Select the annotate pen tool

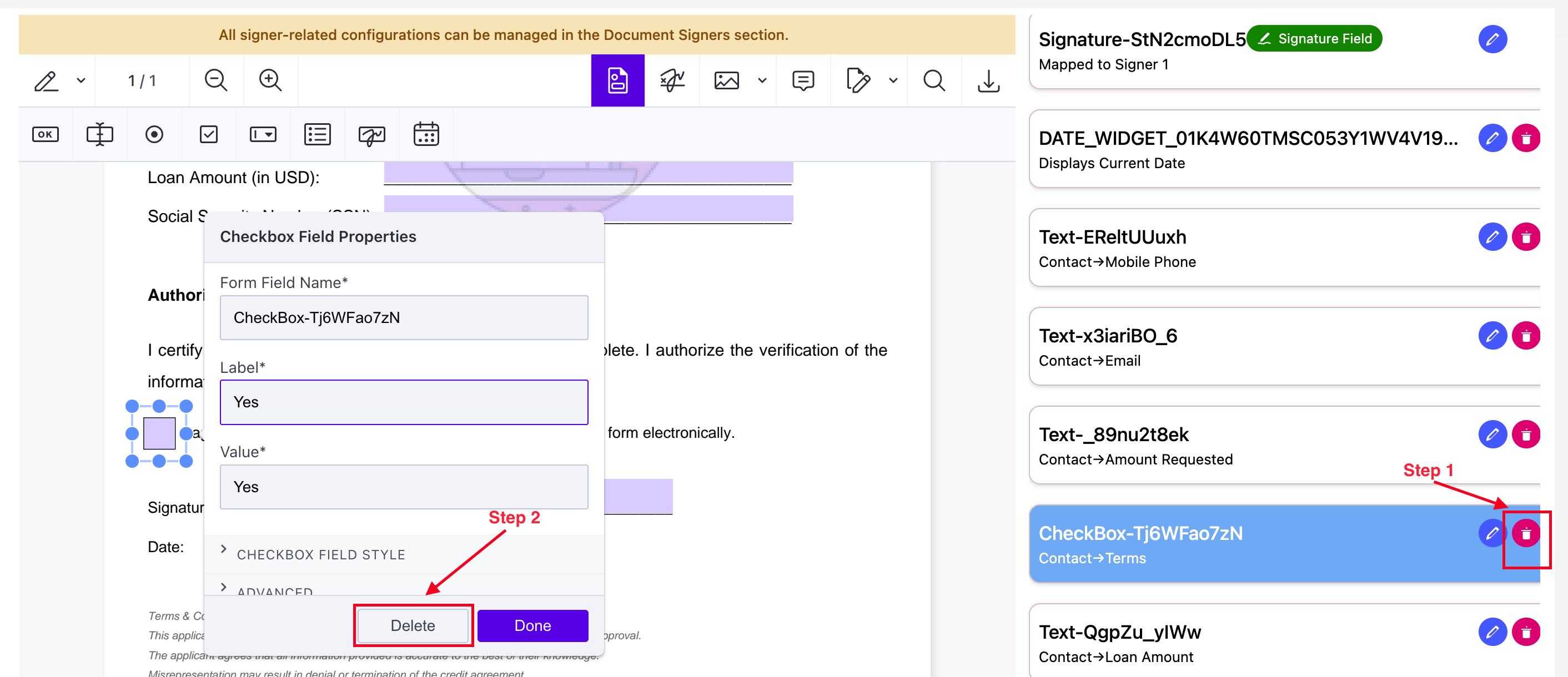tap(46, 81)
